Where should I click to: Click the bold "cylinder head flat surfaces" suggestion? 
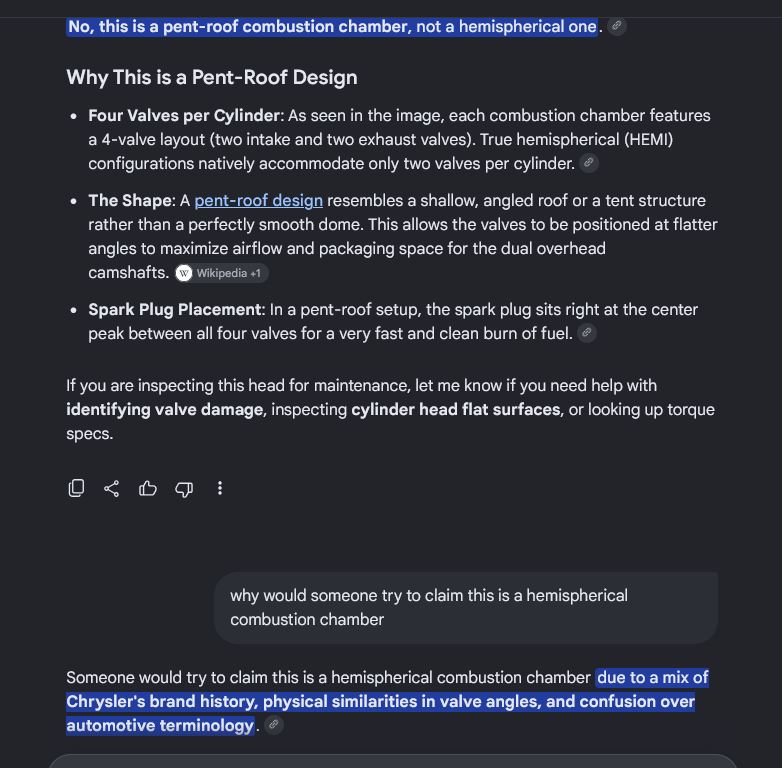click(x=456, y=409)
